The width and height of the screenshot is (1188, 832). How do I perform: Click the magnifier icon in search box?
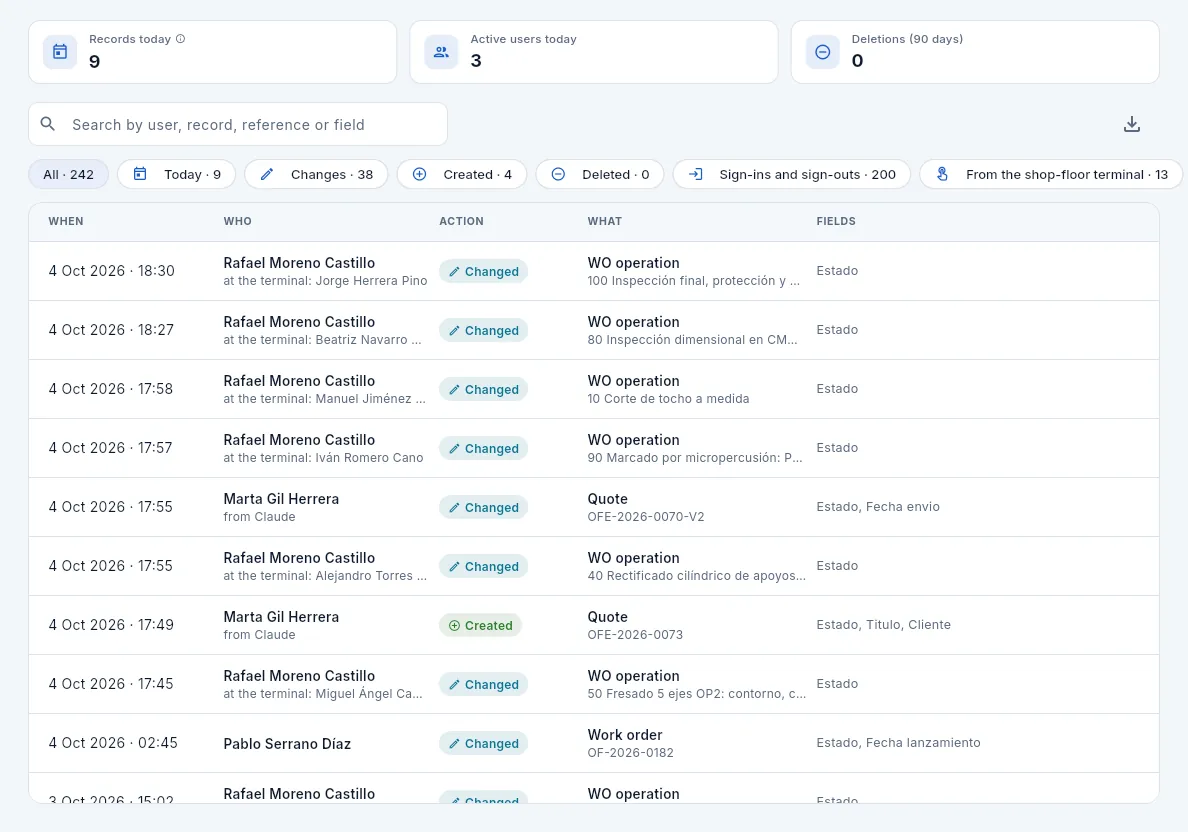click(48, 124)
